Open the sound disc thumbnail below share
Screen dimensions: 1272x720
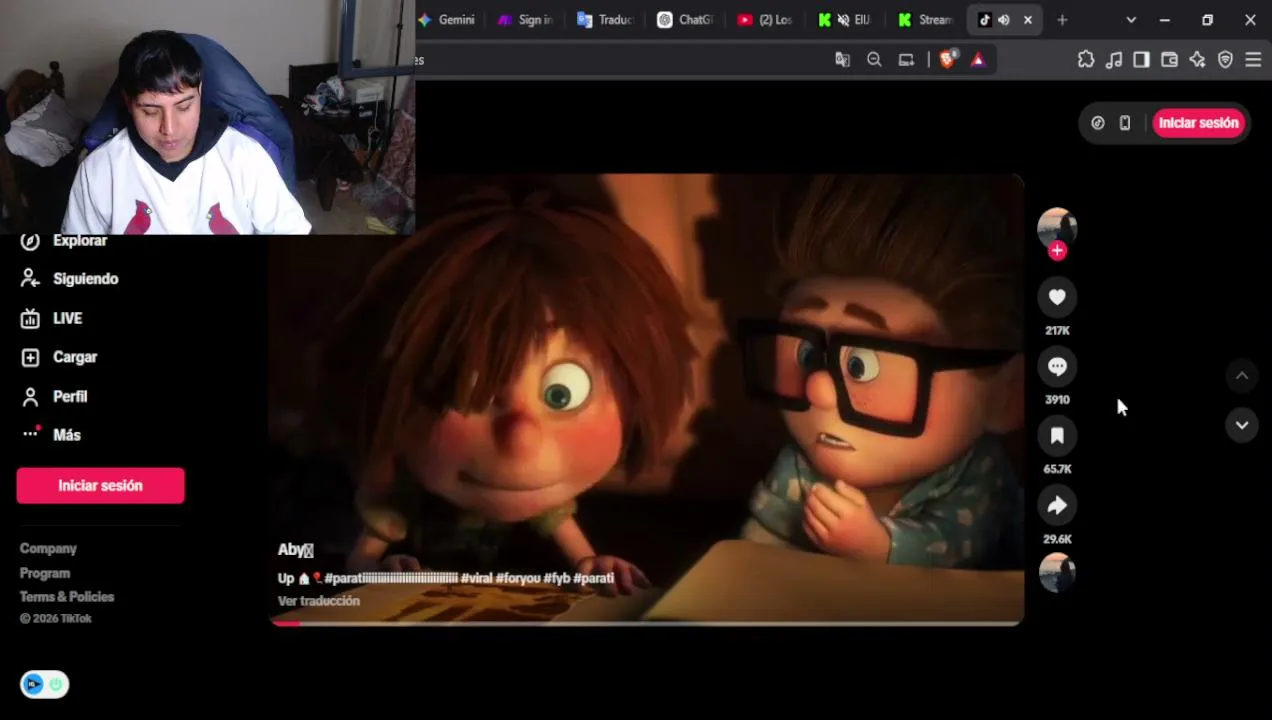pyautogui.click(x=1057, y=573)
